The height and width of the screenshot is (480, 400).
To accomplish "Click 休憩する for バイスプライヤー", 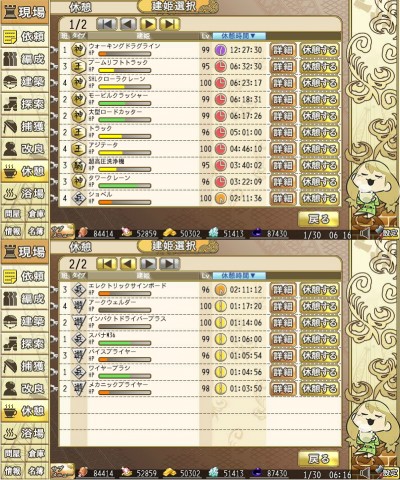I will 319,356.
